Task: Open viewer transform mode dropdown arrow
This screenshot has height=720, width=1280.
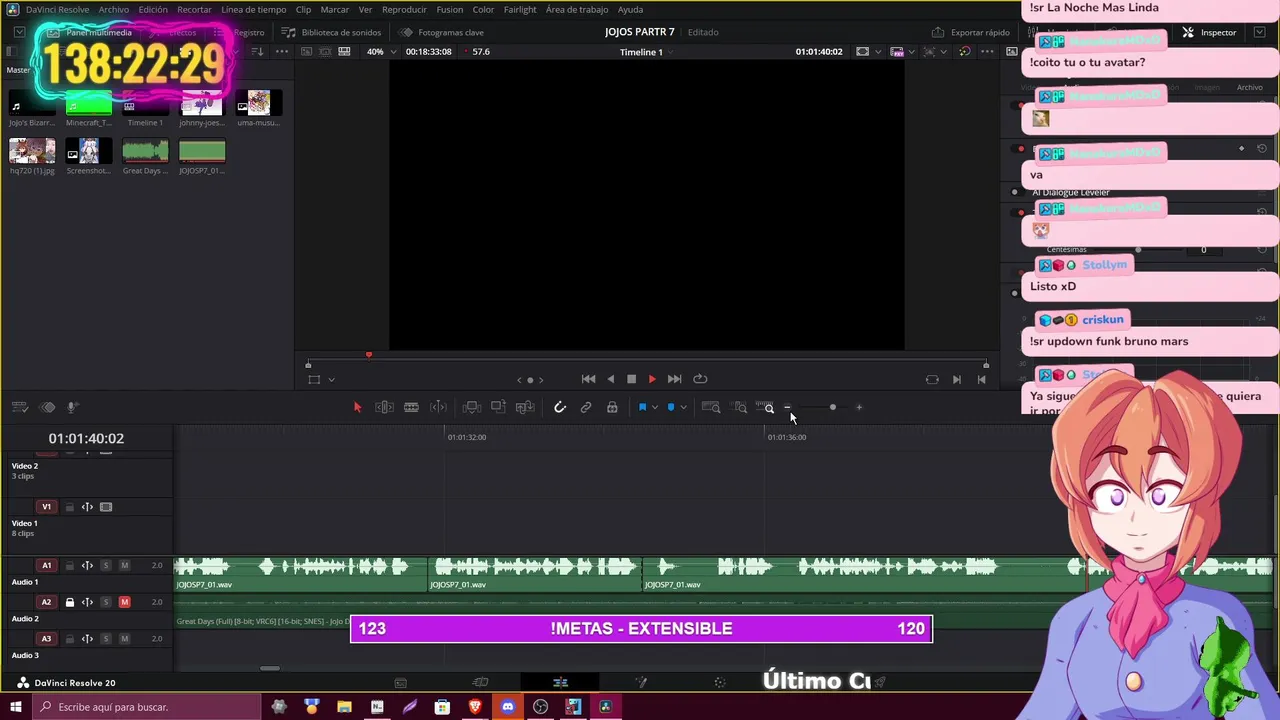Action: [331, 379]
